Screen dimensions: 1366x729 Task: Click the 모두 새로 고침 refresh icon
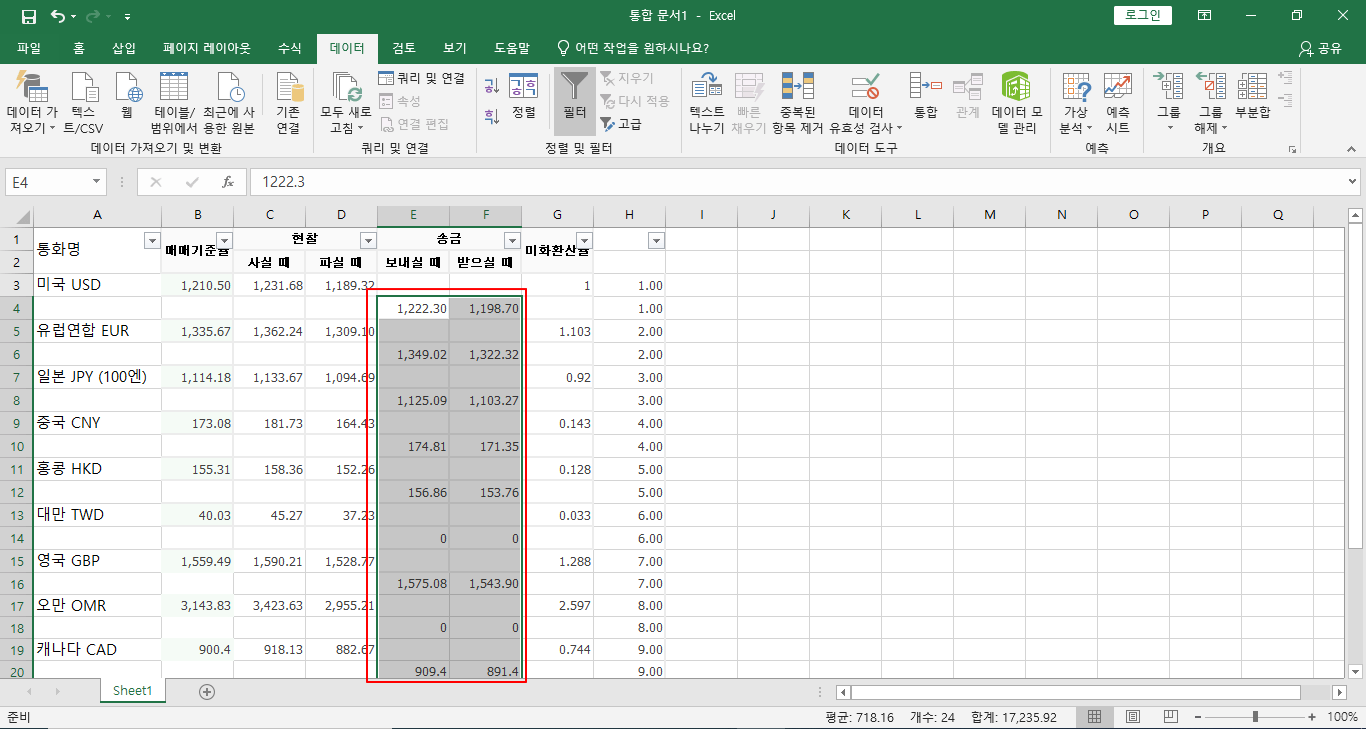[x=346, y=87]
